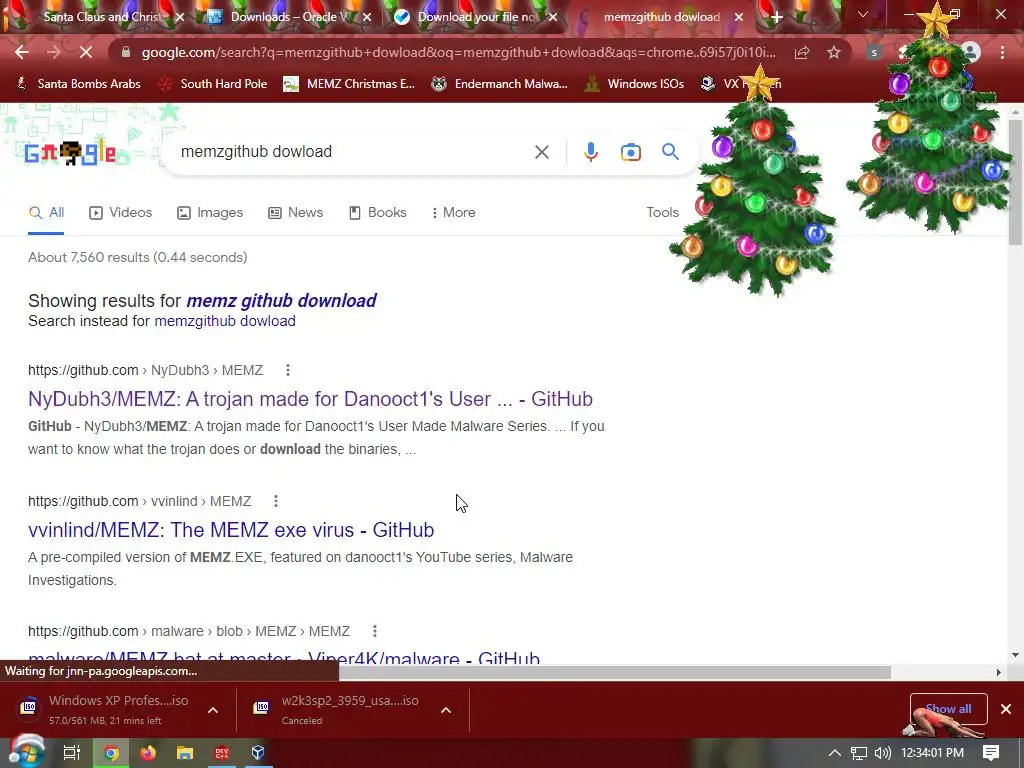
Task: Open the VirtualBox cube taskbar icon
Action: (258, 753)
